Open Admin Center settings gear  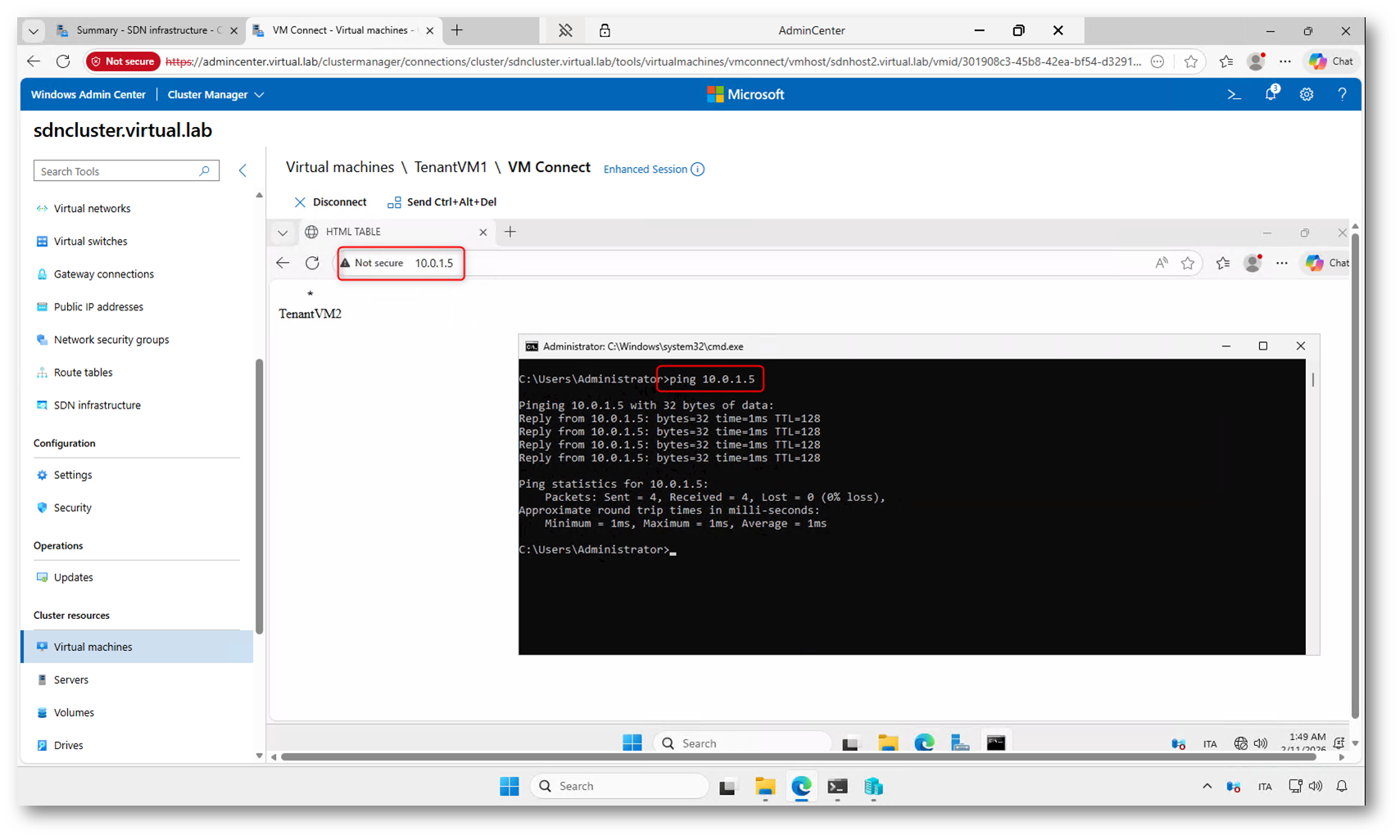coord(1307,95)
